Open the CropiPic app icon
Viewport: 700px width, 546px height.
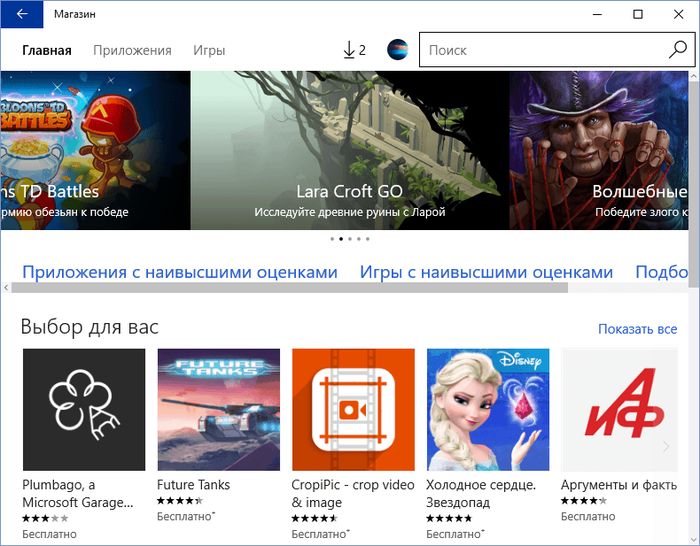pyautogui.click(x=353, y=409)
